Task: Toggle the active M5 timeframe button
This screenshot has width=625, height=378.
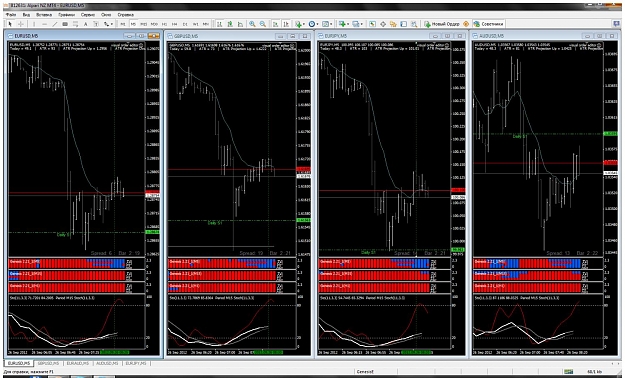Action: coord(133,24)
